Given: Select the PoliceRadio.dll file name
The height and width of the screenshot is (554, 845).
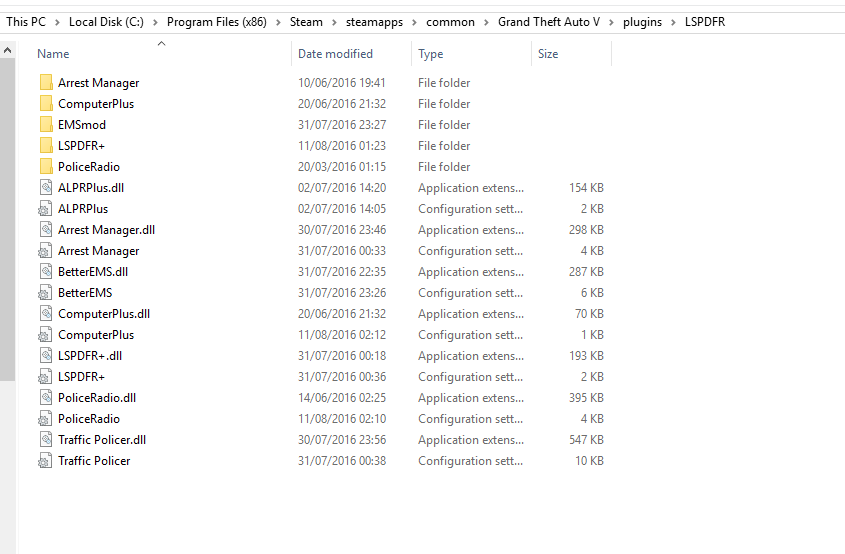Looking at the screenshot, I should [97, 398].
